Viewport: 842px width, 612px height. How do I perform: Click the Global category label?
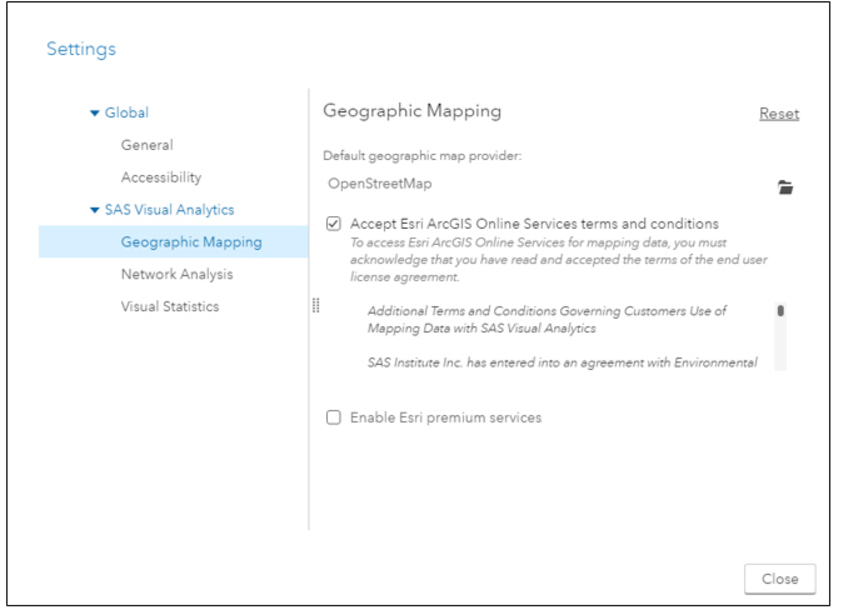[x=127, y=113]
